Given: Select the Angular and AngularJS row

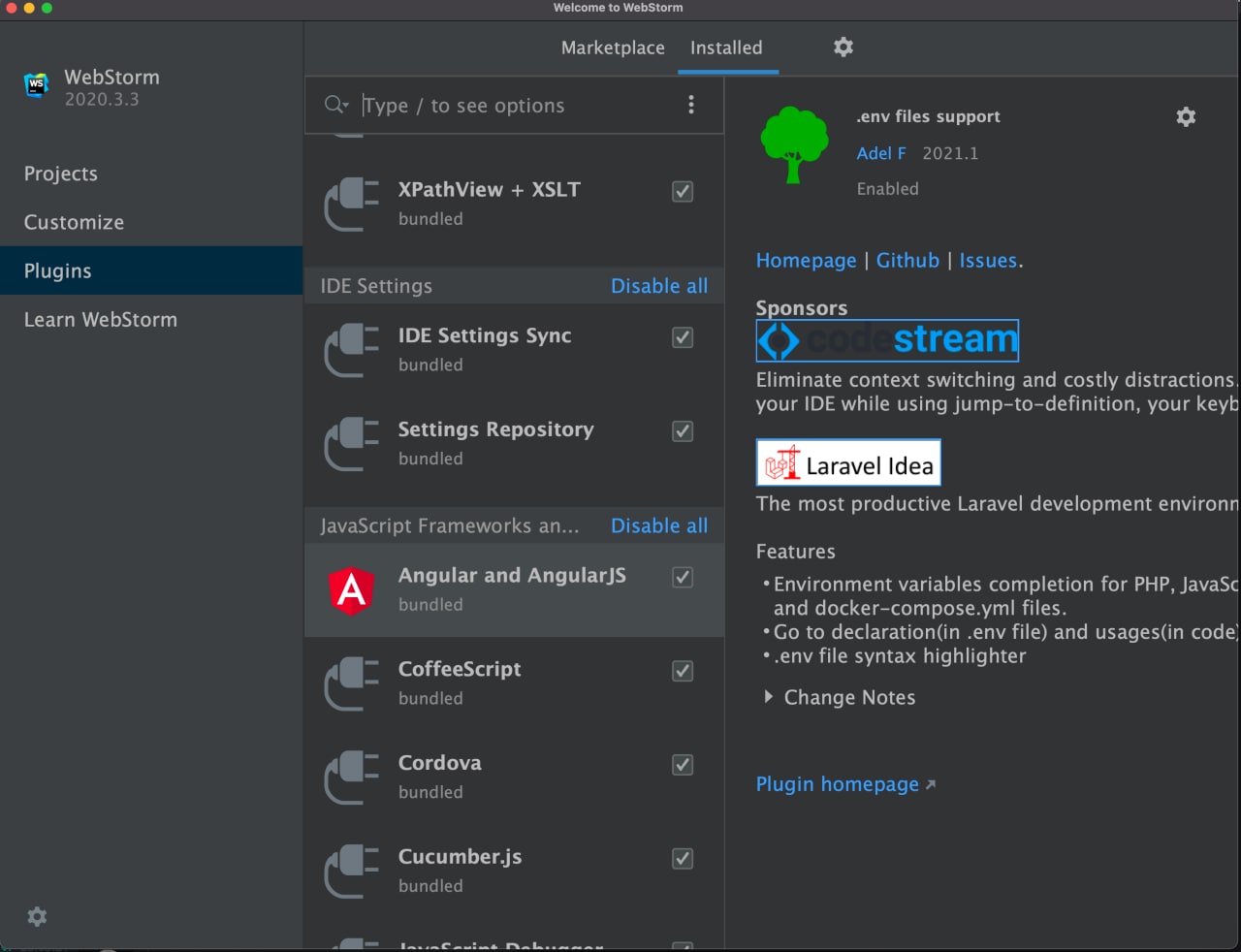Looking at the screenshot, I should pos(515,589).
